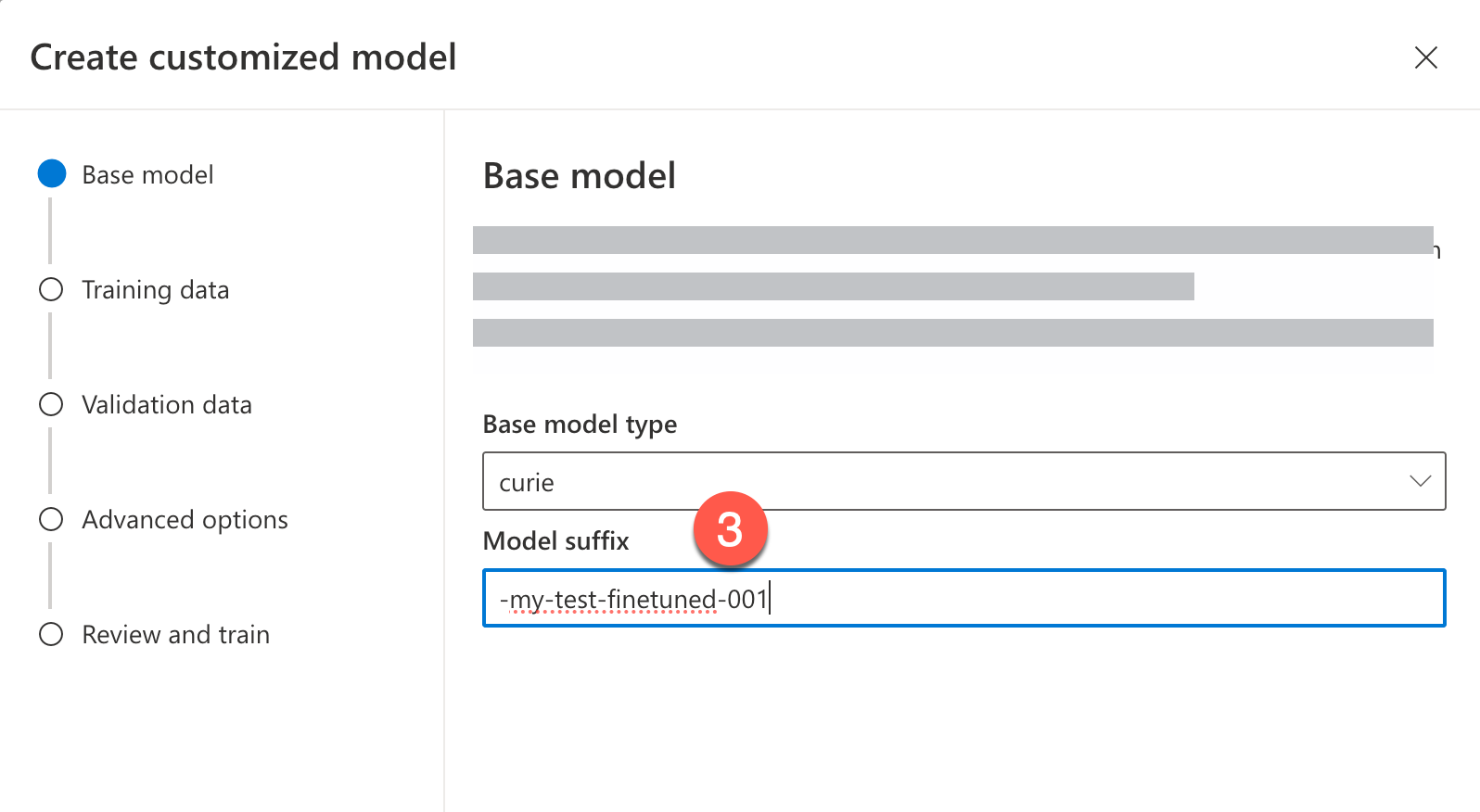Click the filled Base model step indicator
Screen dimensions: 1480x812
tap(52, 172)
